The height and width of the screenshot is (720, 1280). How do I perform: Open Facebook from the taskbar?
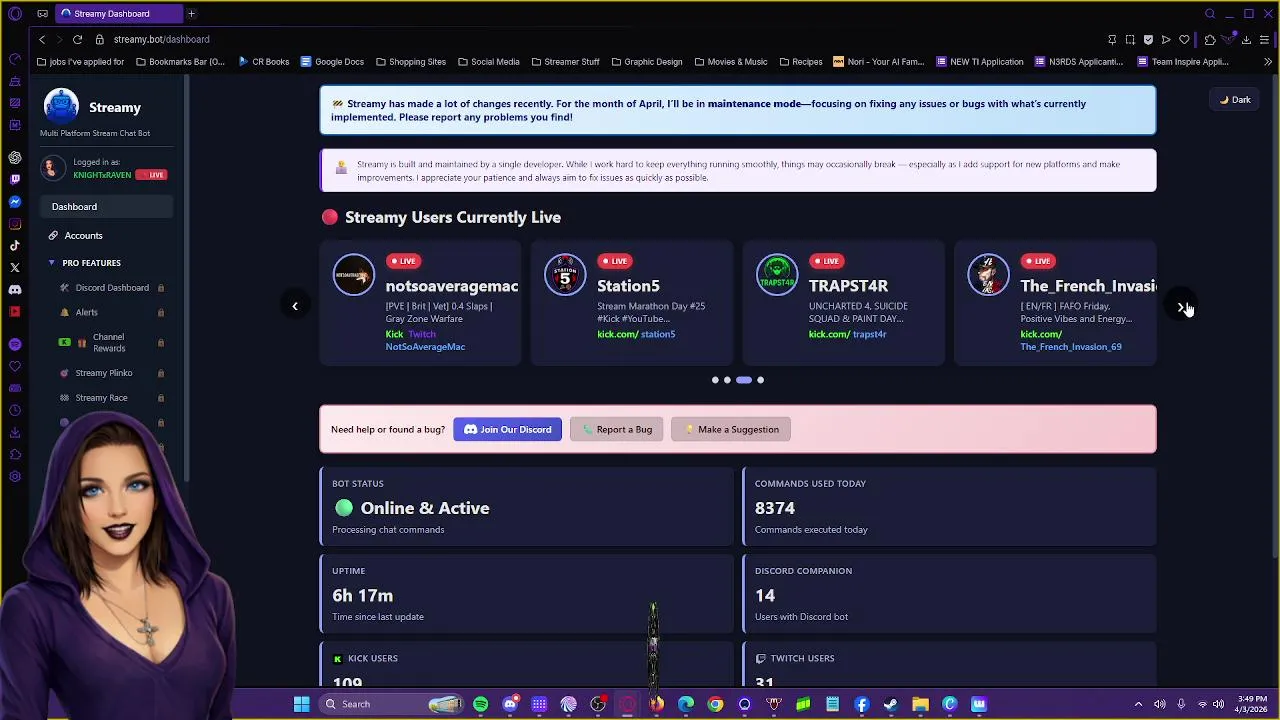point(861,704)
